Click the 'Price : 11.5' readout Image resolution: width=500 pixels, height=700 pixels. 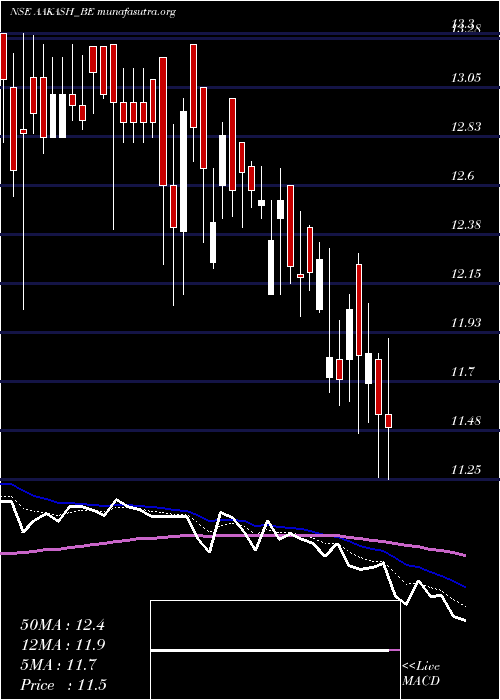tap(63, 685)
